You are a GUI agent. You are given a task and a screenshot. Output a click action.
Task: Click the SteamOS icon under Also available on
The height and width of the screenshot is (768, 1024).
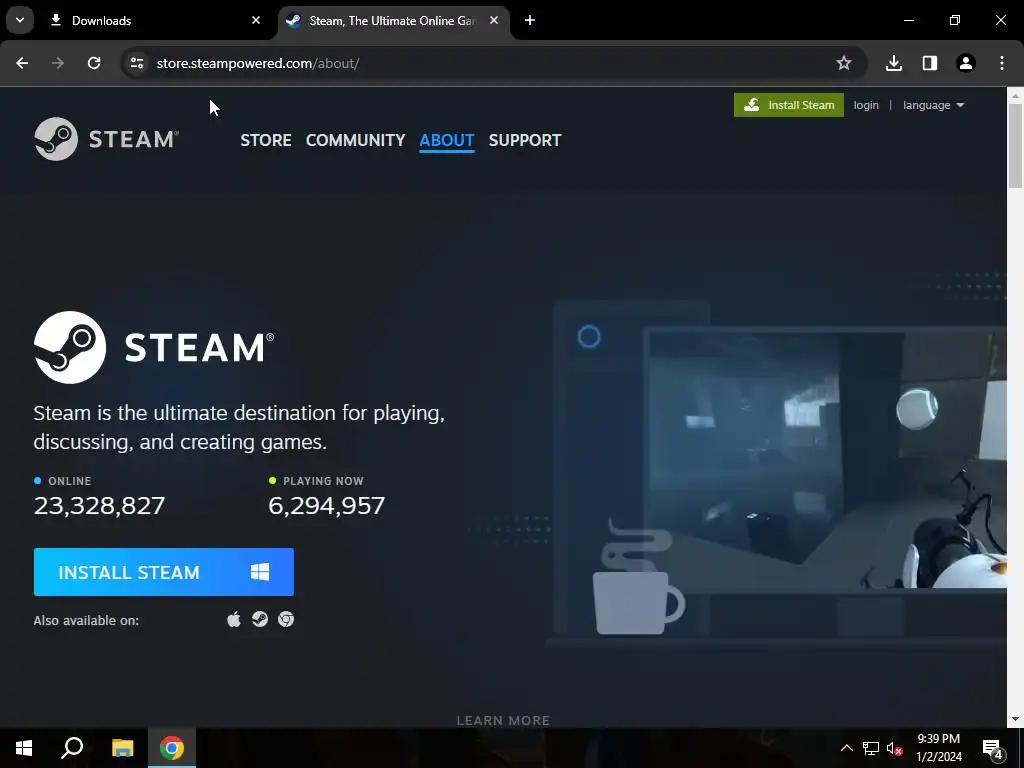point(260,619)
